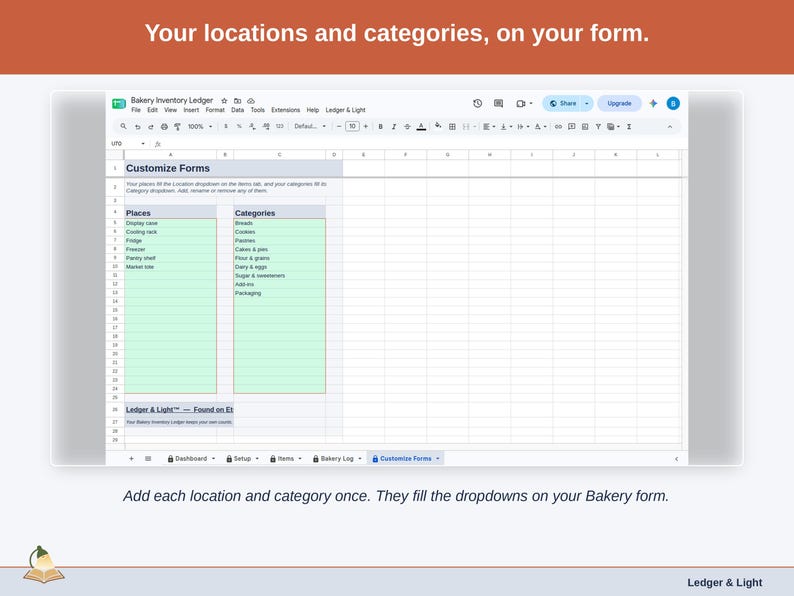Click the Share button
Screen dimensions: 794x596
pyautogui.click(x=562, y=103)
